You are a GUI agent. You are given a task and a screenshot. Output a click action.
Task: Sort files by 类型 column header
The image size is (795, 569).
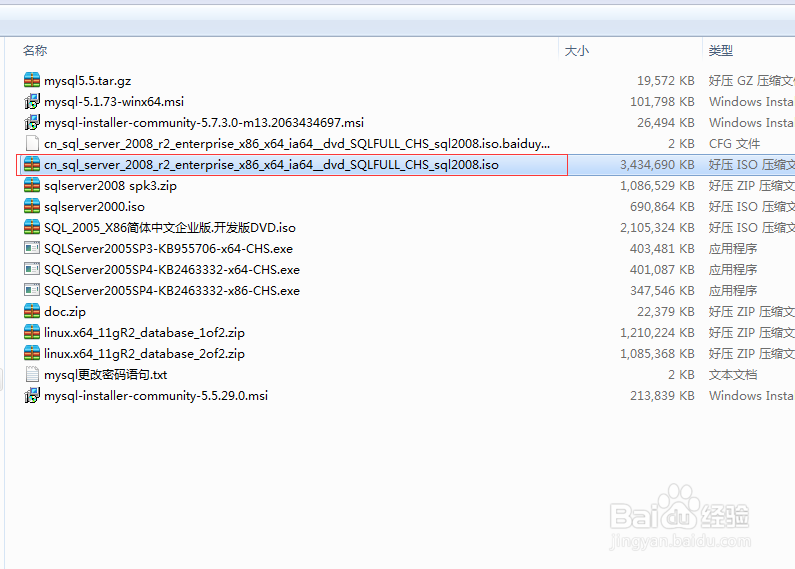720,51
